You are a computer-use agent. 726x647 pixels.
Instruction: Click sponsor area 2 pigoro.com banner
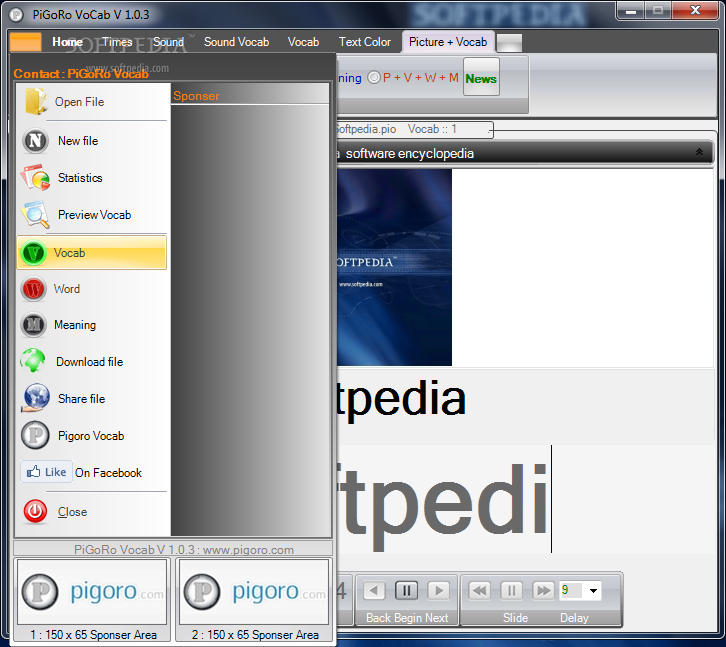254,591
